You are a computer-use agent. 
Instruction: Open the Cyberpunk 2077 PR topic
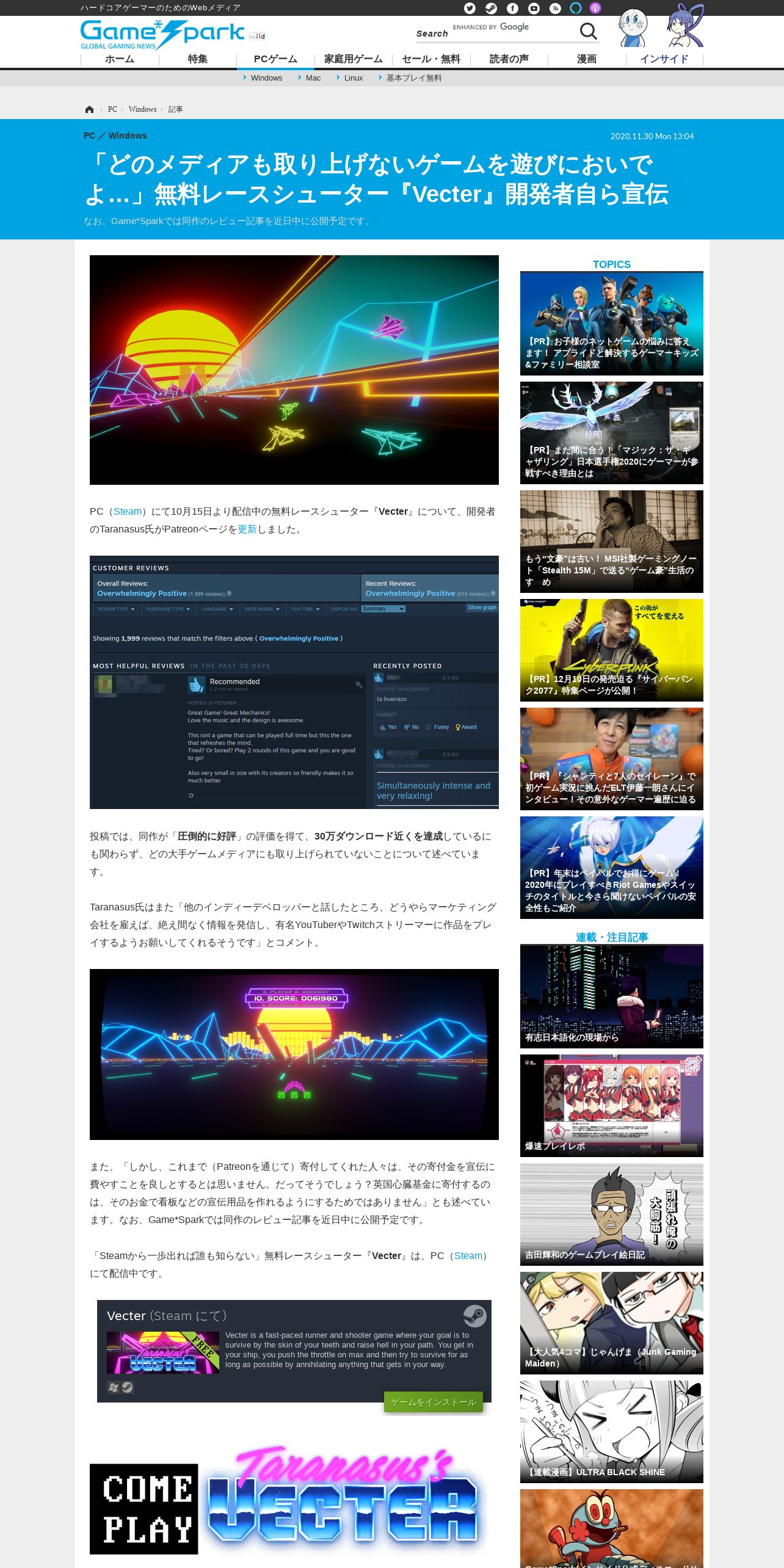click(x=612, y=650)
